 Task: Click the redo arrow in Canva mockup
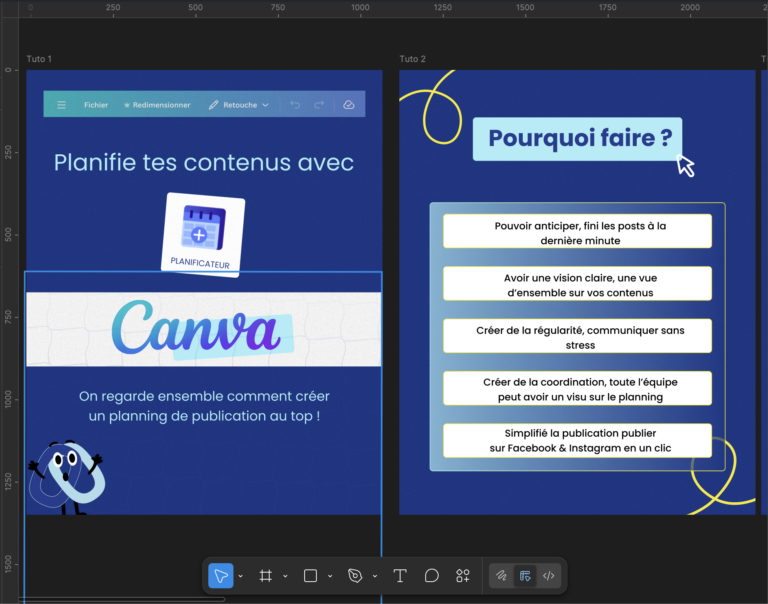click(x=319, y=105)
